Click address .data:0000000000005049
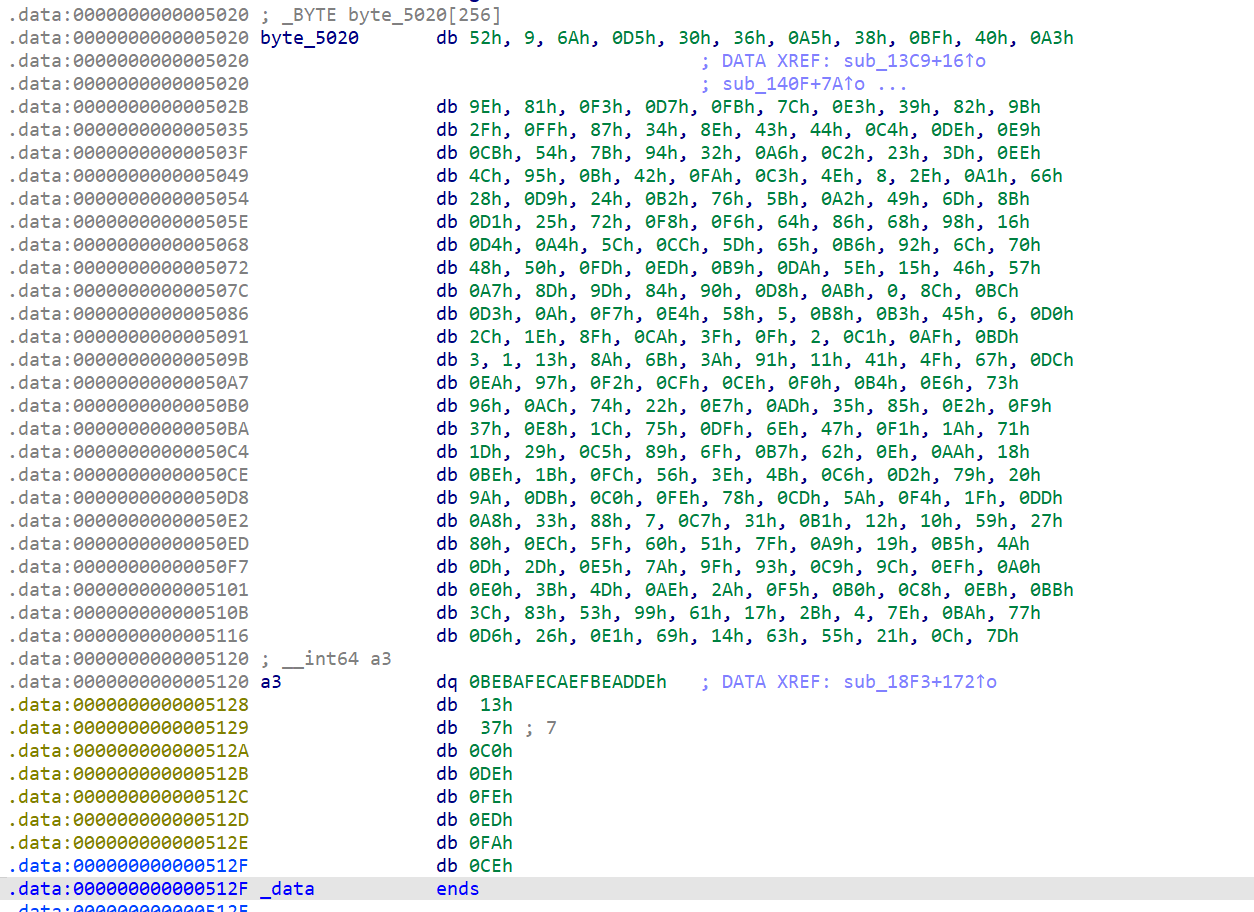 129,176
